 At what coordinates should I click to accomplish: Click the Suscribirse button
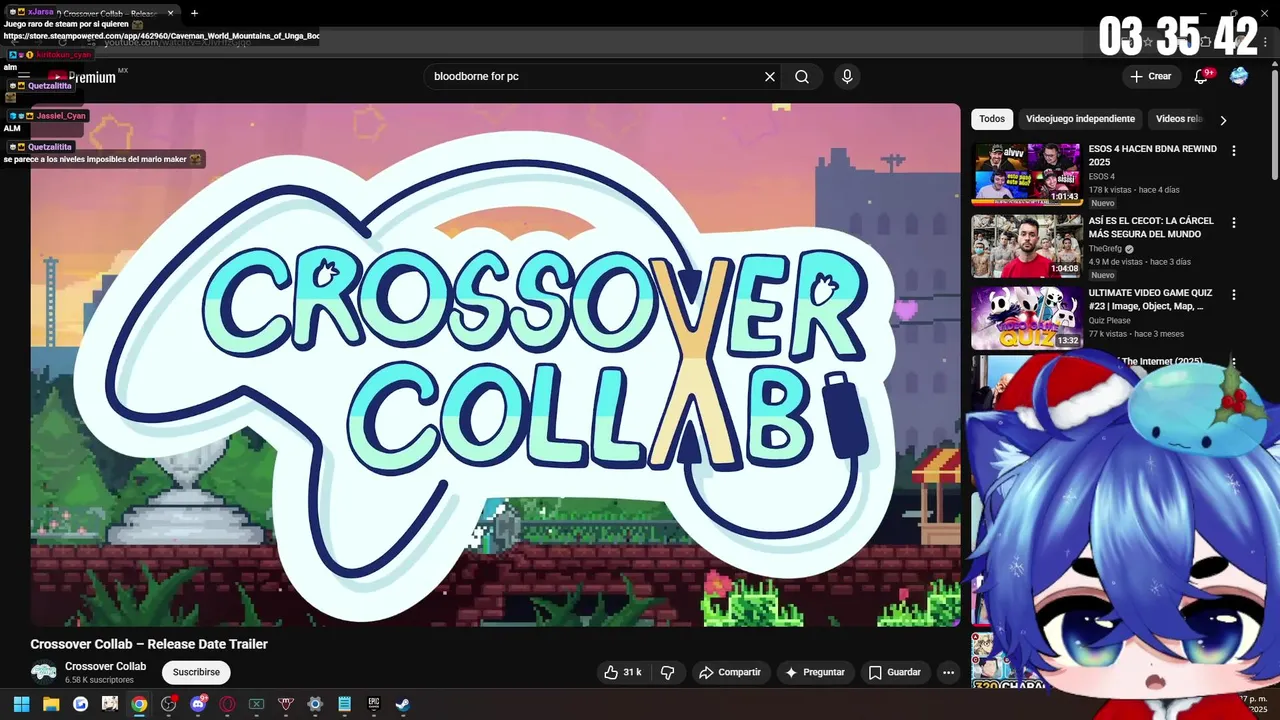(x=196, y=673)
